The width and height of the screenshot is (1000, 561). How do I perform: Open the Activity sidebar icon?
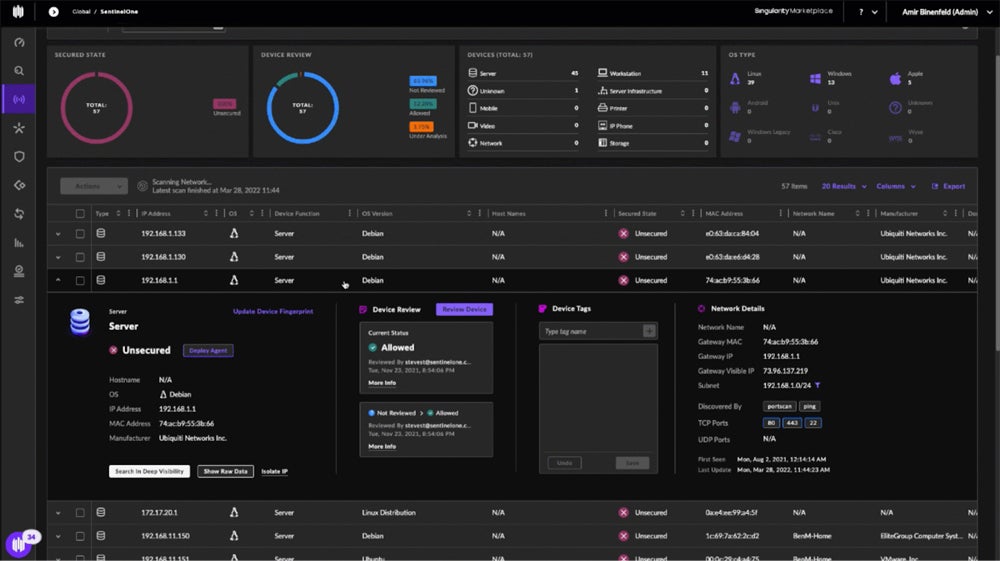pos(19,272)
